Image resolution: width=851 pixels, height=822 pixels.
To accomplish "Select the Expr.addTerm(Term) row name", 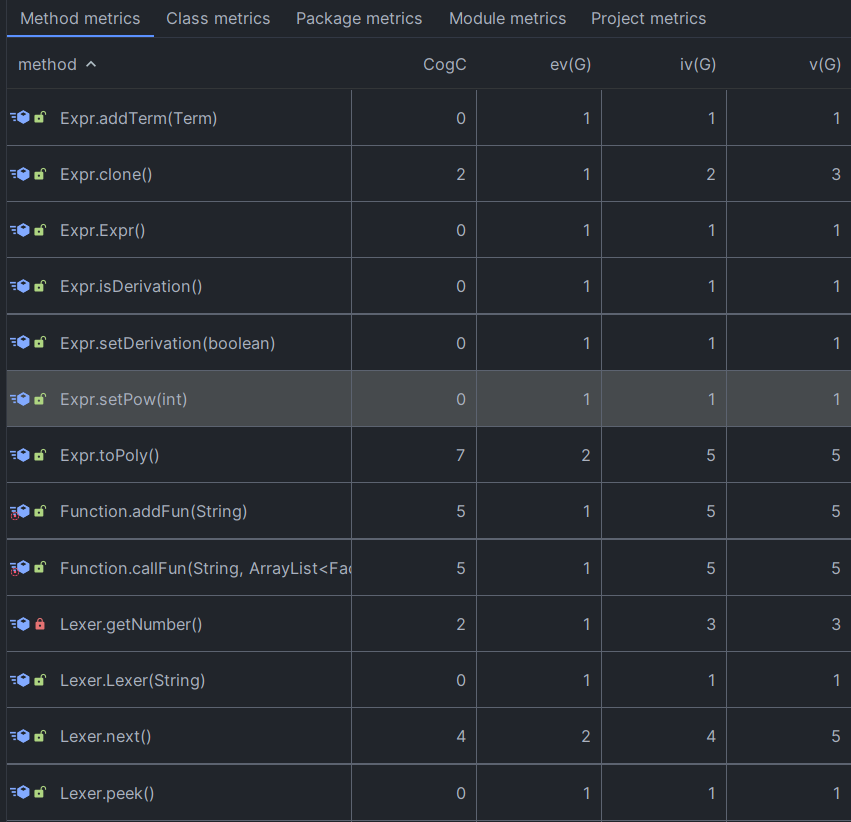I will [138, 118].
